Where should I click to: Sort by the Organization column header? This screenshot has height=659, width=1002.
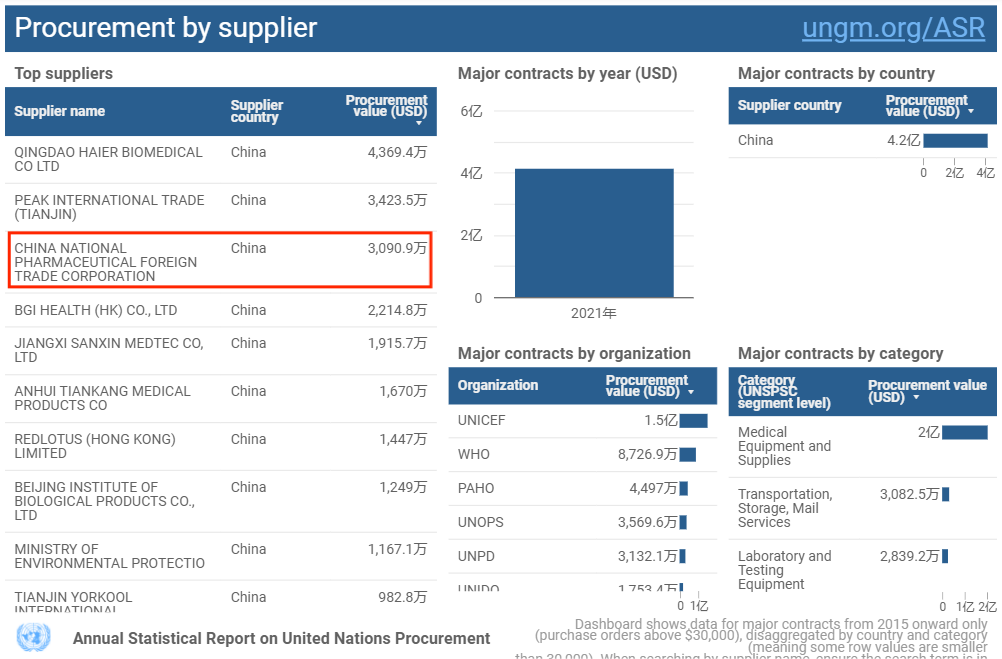pos(498,385)
